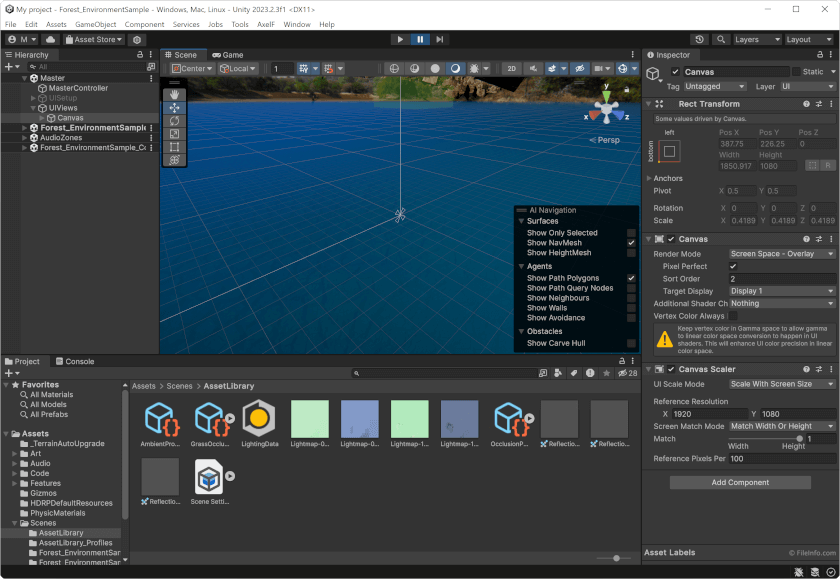Image resolution: width=840 pixels, height=579 pixels.
Task: Select the Hand tool in the Scene toolbar
Action: click(174, 95)
